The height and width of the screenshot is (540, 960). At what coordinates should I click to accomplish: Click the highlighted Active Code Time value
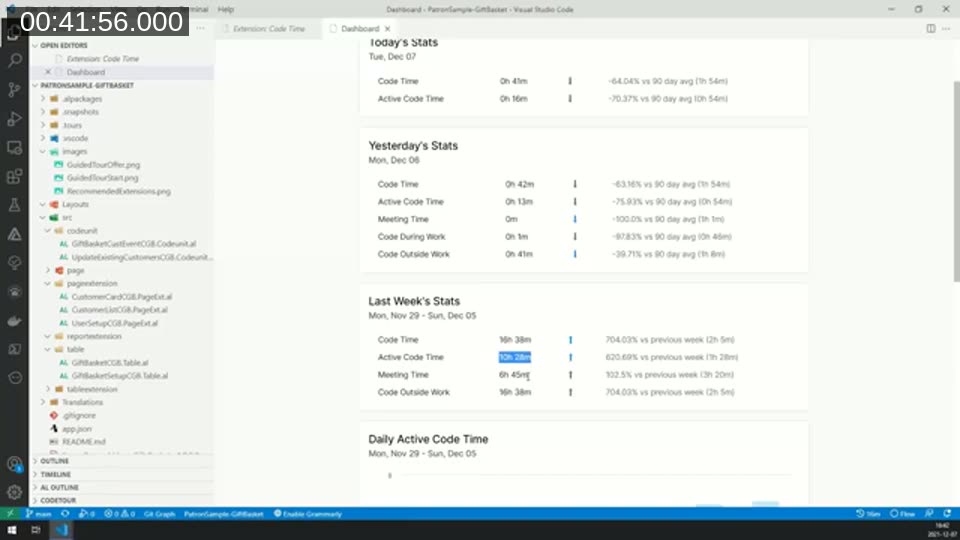tap(514, 358)
